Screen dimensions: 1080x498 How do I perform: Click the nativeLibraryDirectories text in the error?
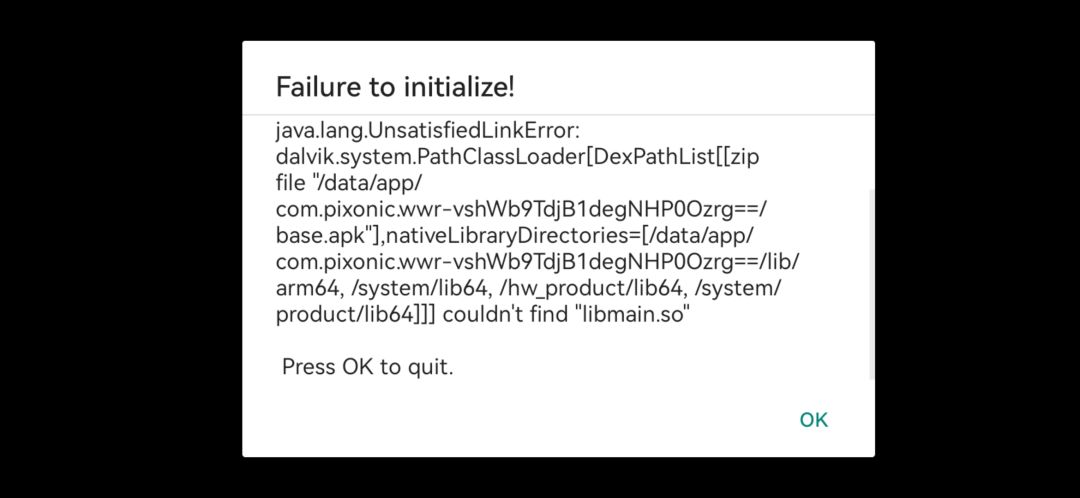[510, 236]
